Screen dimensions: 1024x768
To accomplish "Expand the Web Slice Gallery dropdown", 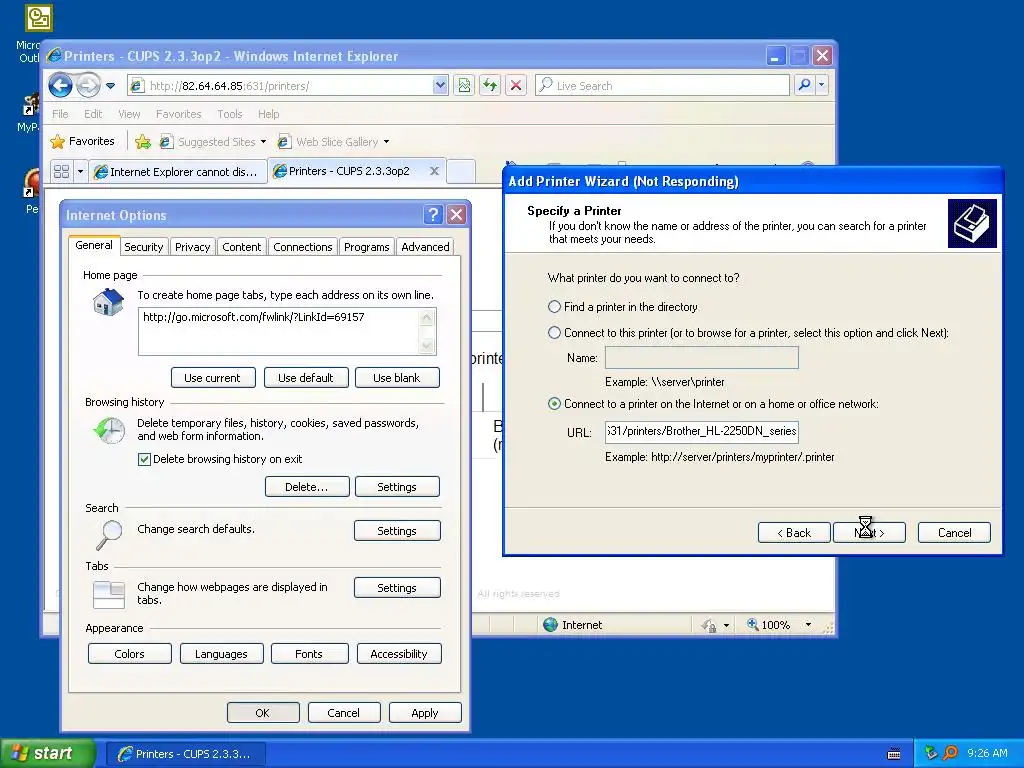I will coord(386,142).
